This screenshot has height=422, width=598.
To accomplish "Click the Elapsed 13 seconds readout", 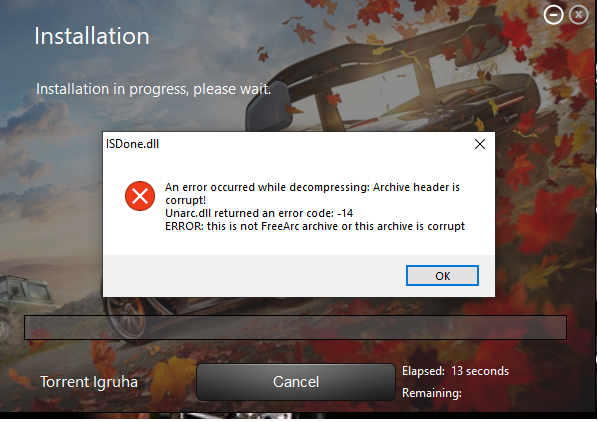I will point(455,371).
